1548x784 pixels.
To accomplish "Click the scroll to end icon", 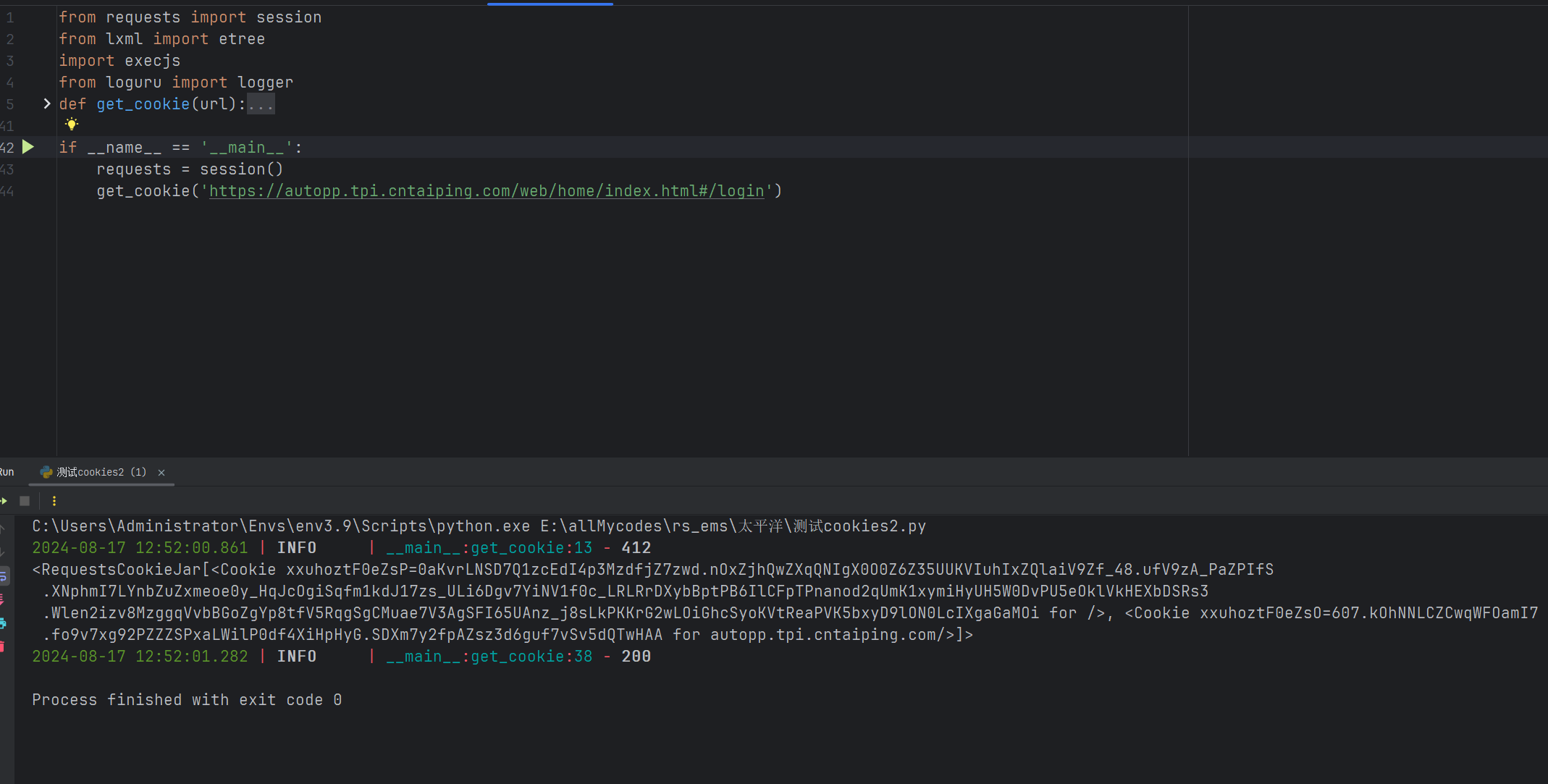I will (2, 599).
